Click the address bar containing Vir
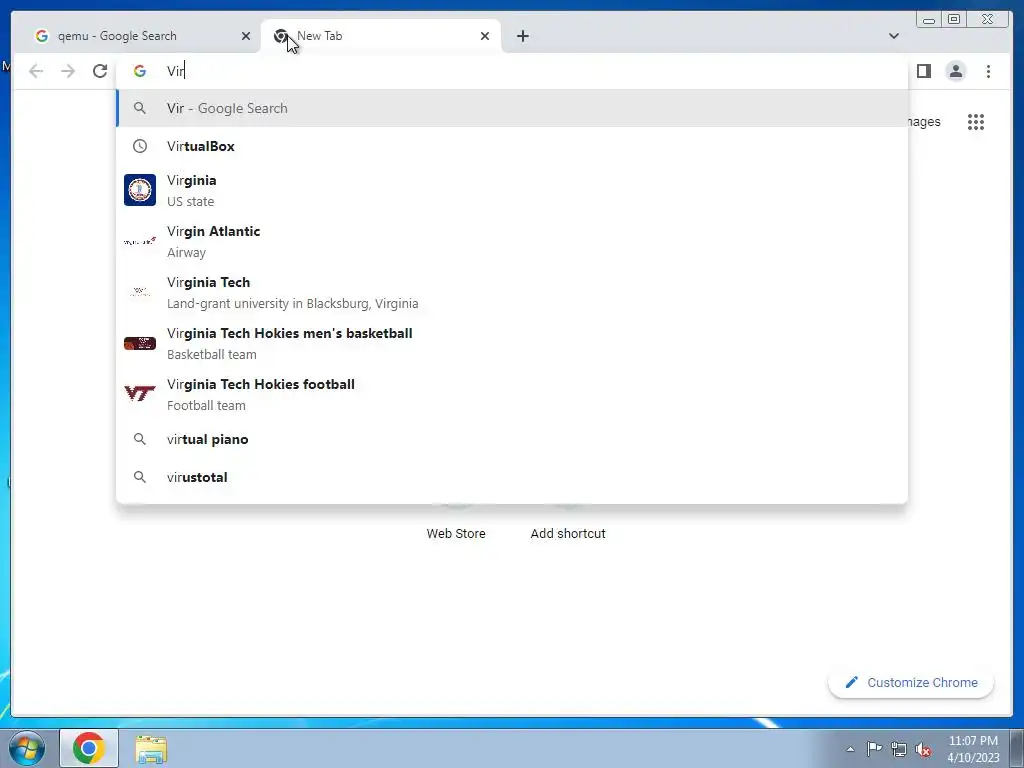The image size is (1024, 768). [x=512, y=71]
